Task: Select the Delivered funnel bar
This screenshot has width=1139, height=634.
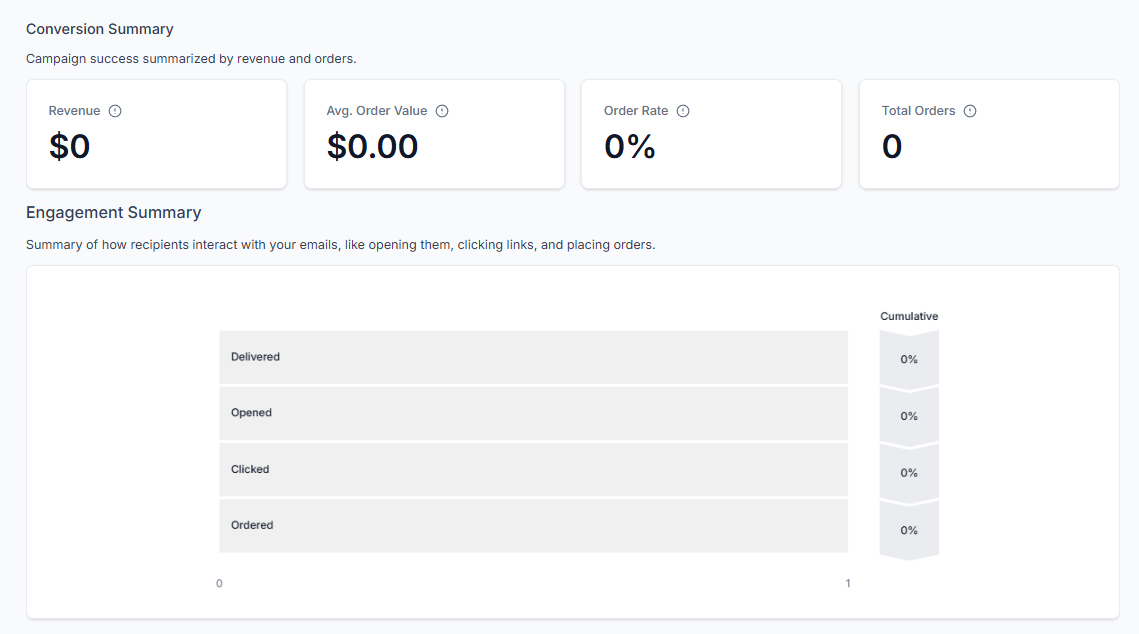Action: [x=533, y=357]
